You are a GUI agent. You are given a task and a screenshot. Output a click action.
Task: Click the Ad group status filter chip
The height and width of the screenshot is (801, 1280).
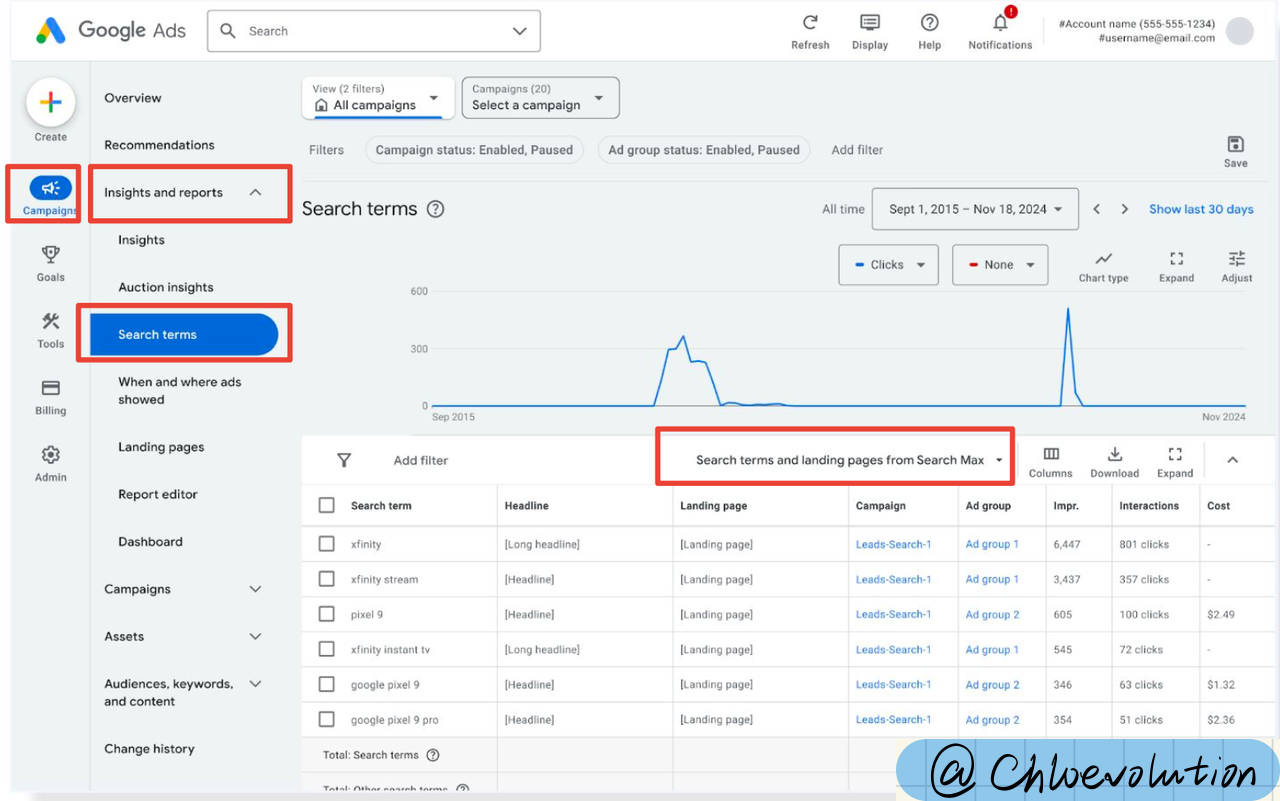[704, 150]
